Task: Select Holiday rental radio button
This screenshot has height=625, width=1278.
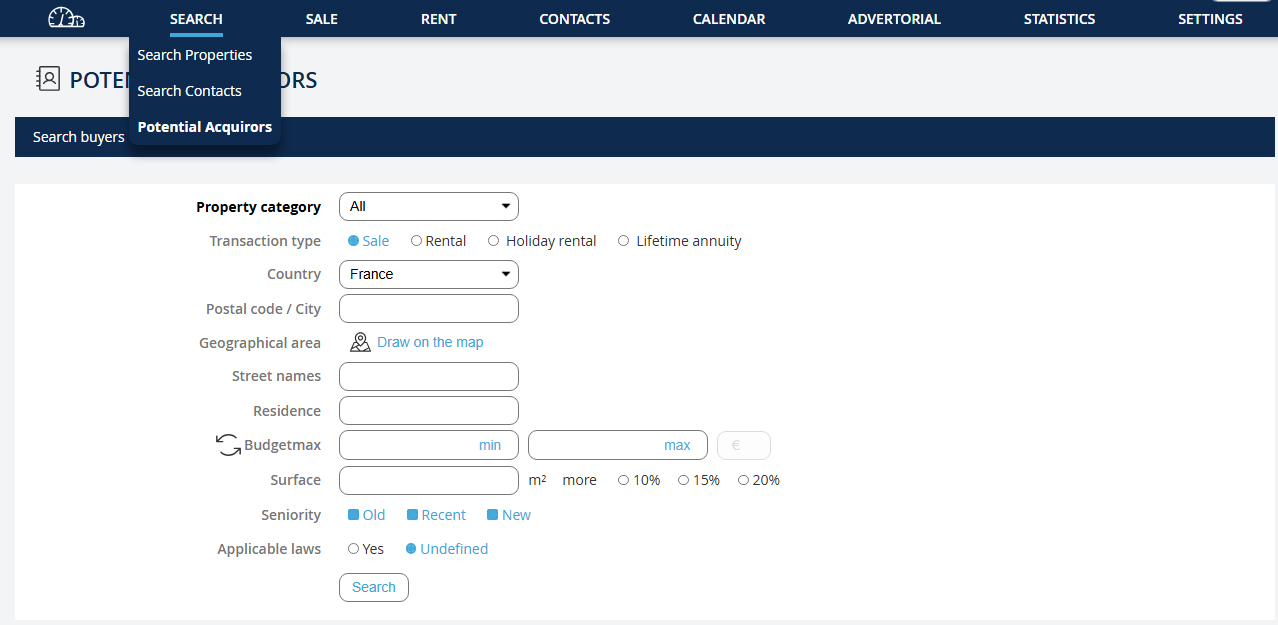Action: tap(494, 241)
